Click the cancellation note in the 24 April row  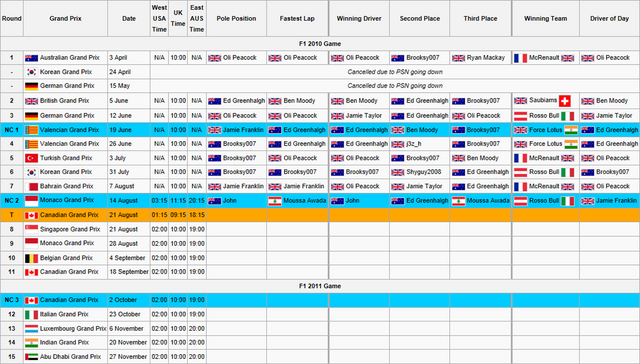pyautogui.click(x=395, y=72)
